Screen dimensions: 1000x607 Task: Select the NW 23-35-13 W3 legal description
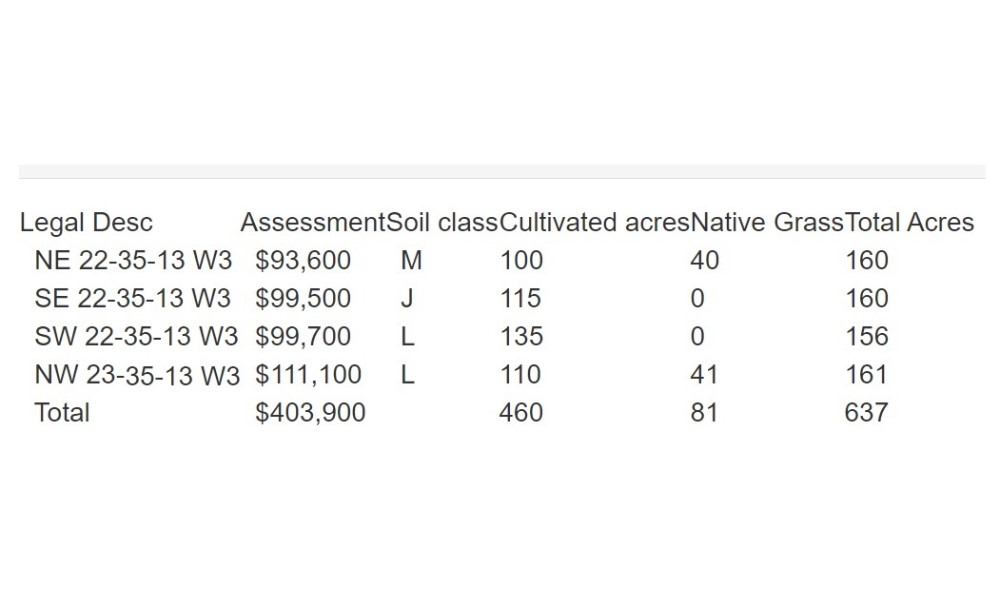[x=137, y=375]
